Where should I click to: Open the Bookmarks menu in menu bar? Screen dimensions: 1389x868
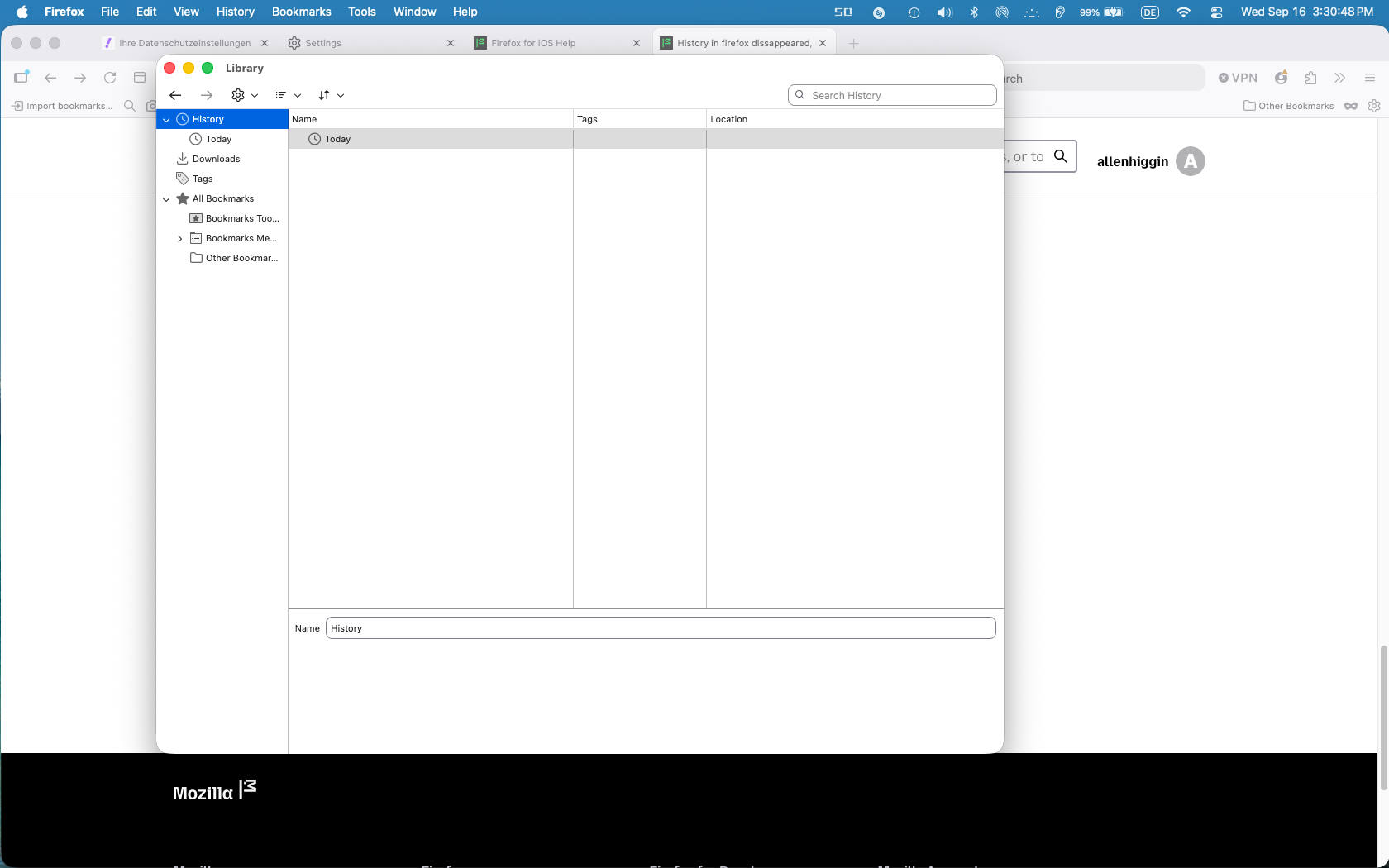click(x=301, y=12)
